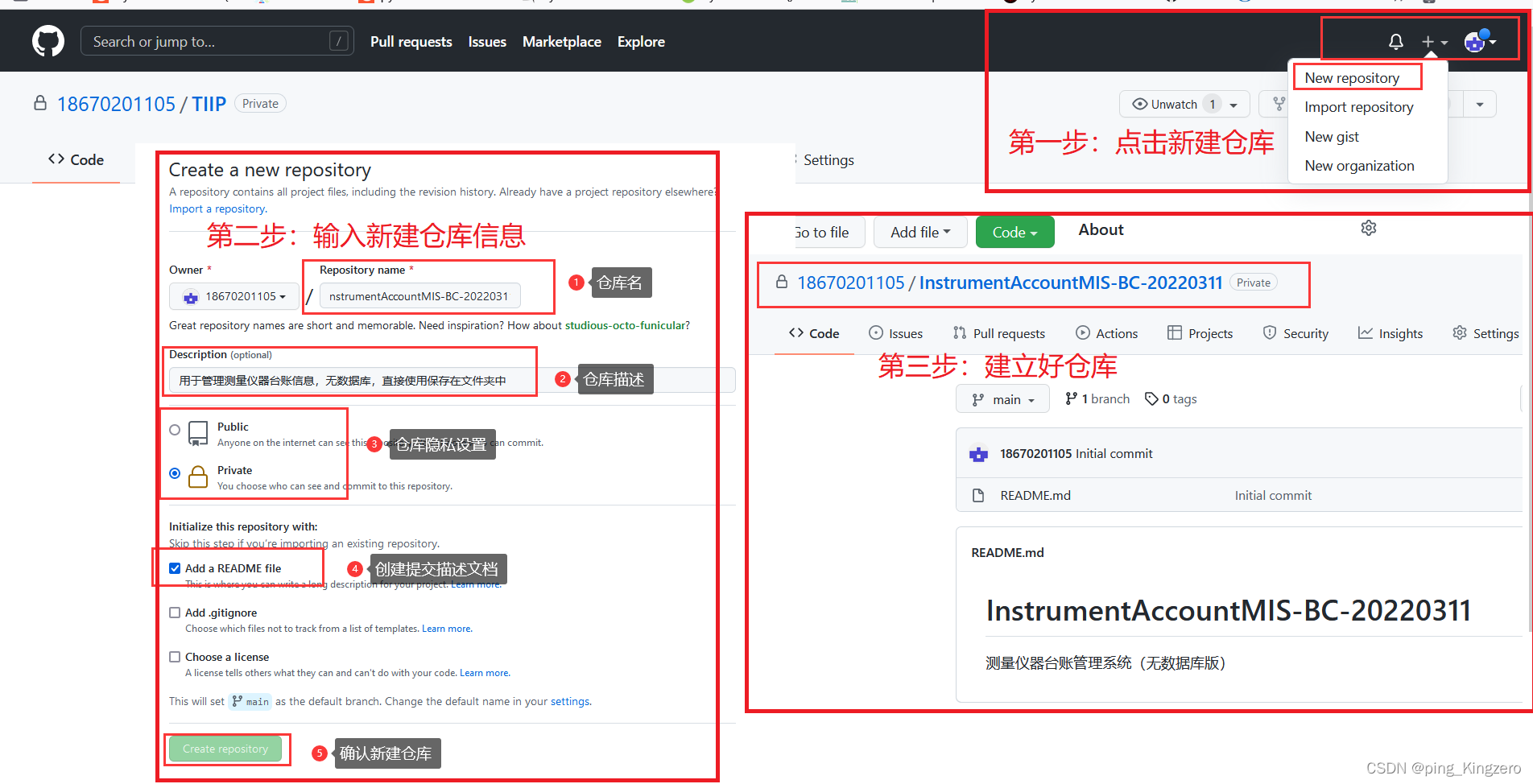The height and width of the screenshot is (784, 1533).
Task: Click the Create repository button
Action: (225, 749)
